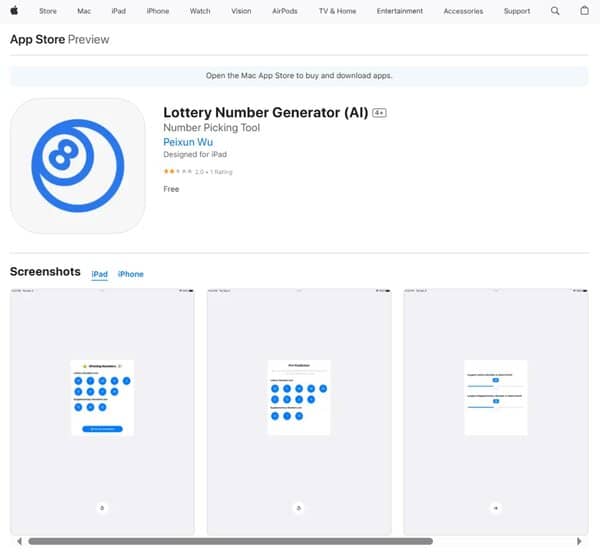Open the search magnifier icon
Image resolution: width=600 pixels, height=558 pixels.
(555, 11)
